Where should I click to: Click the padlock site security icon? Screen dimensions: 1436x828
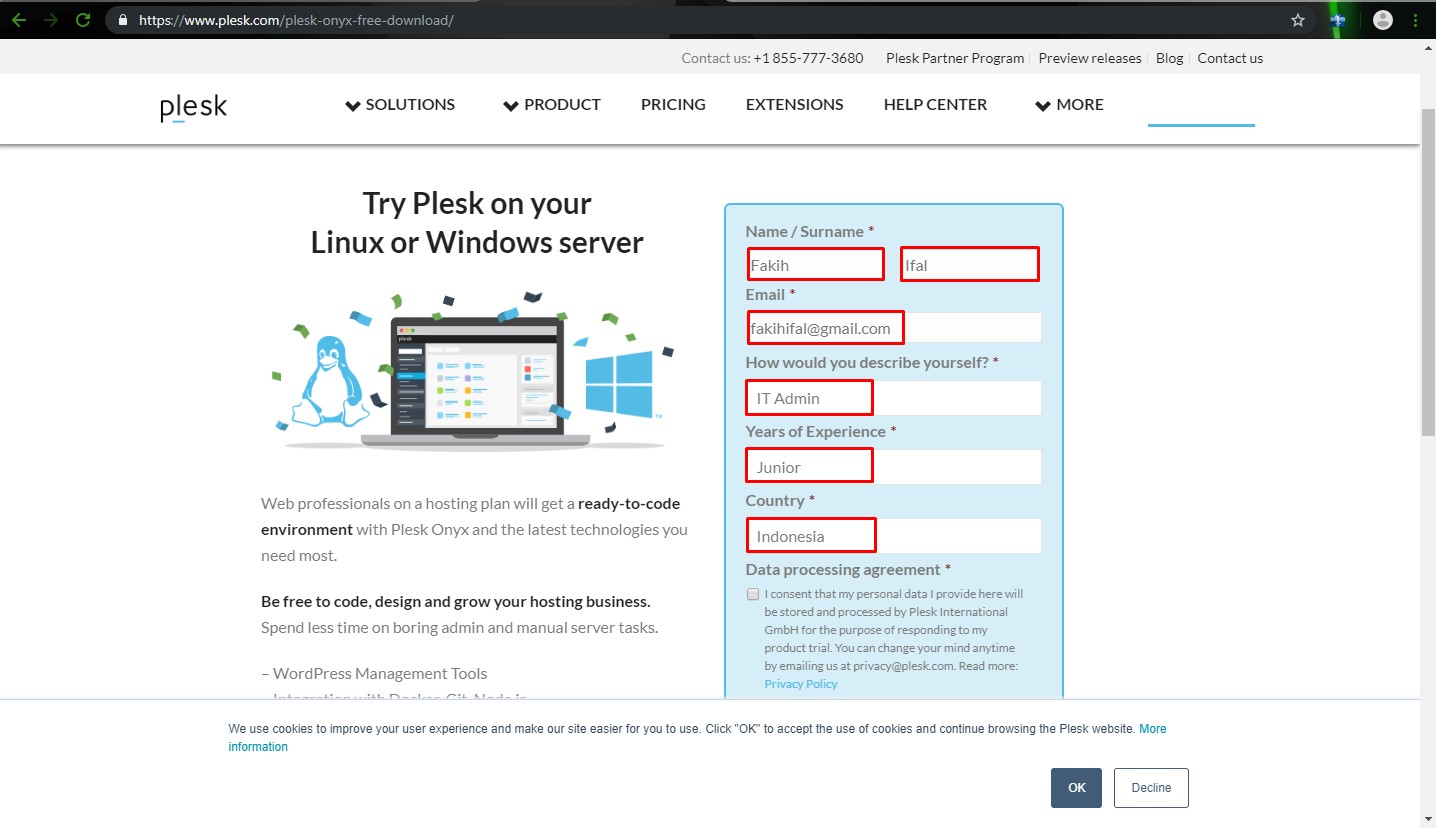(x=123, y=19)
